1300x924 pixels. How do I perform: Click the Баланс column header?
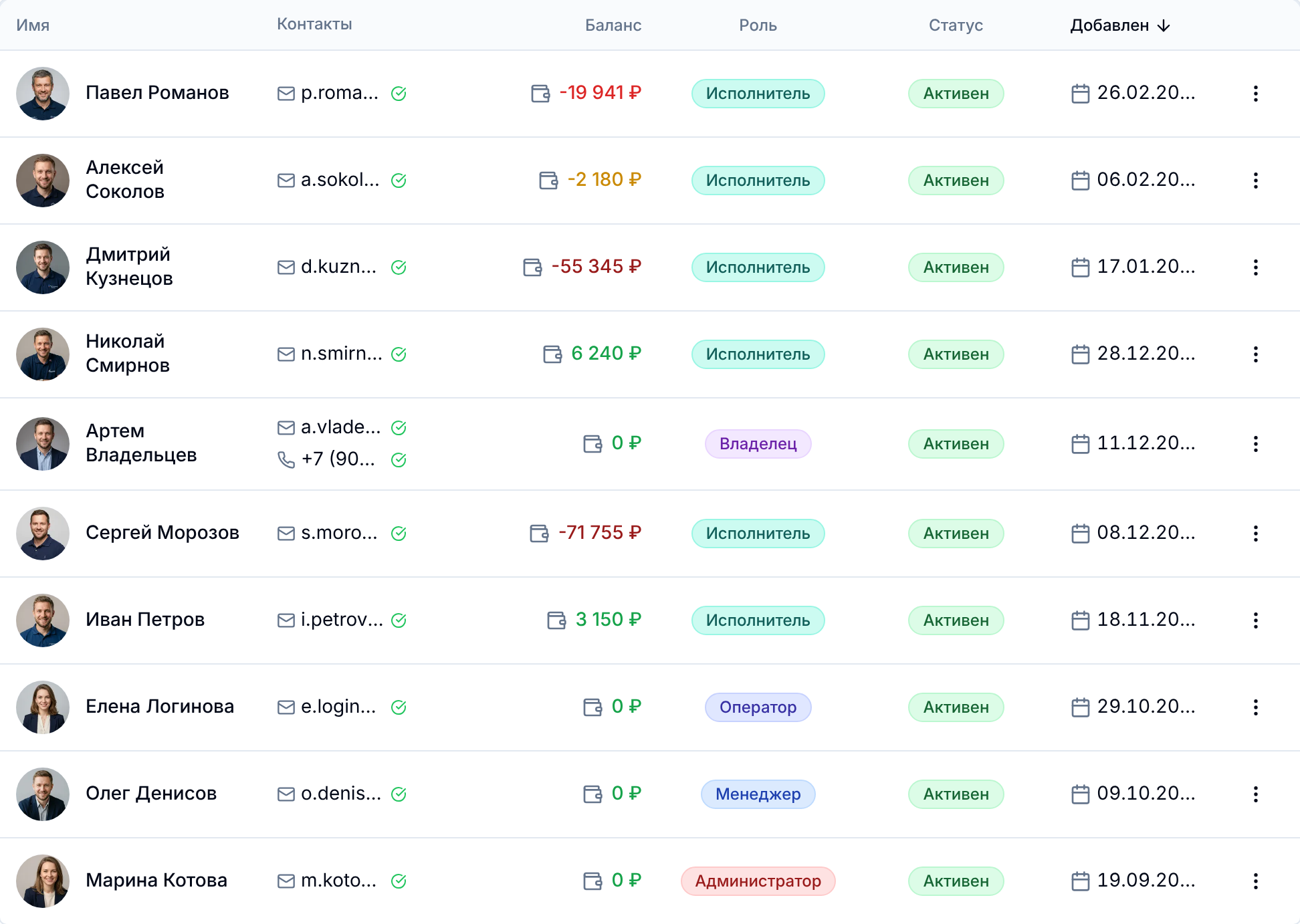pyautogui.click(x=613, y=25)
